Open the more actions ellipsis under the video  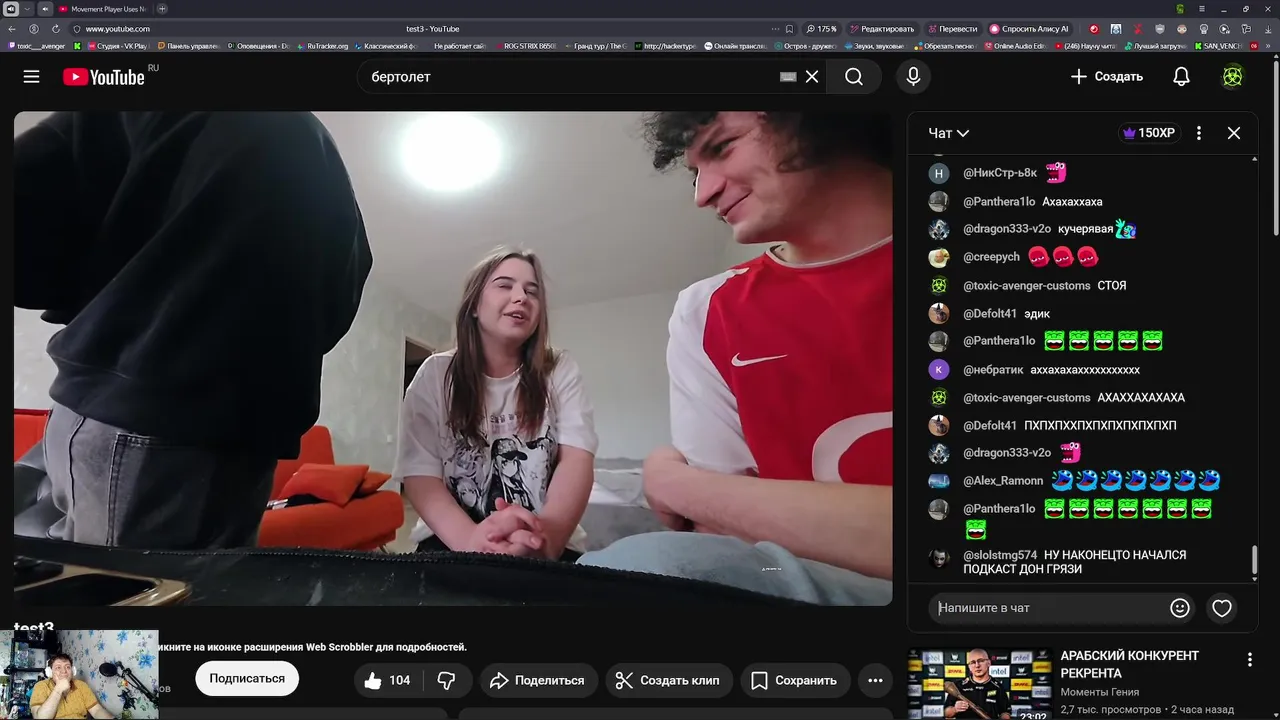click(x=875, y=681)
